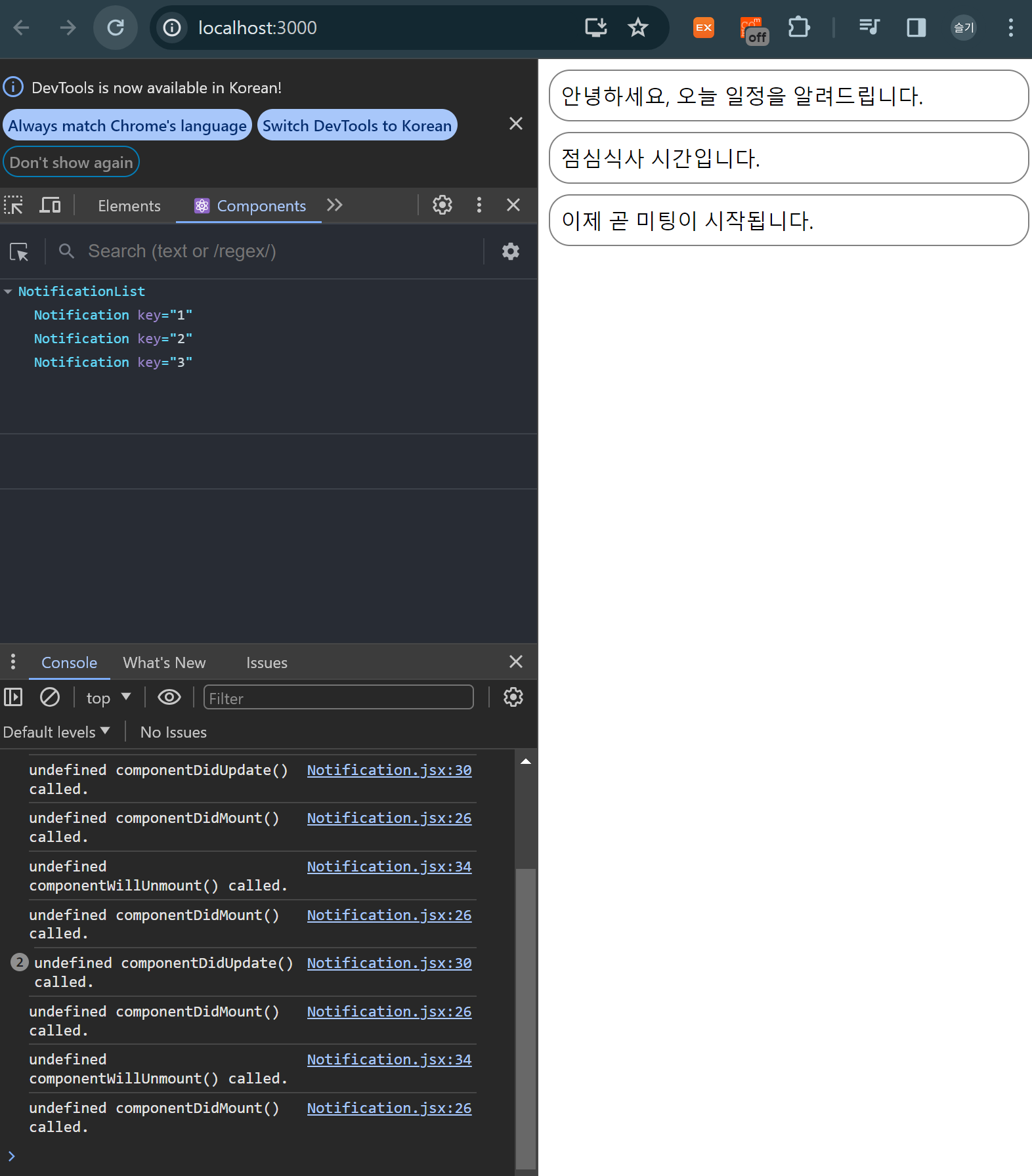1032x1176 pixels.
Task: Open the last Notification.jsx:26 link
Action: click(389, 1108)
